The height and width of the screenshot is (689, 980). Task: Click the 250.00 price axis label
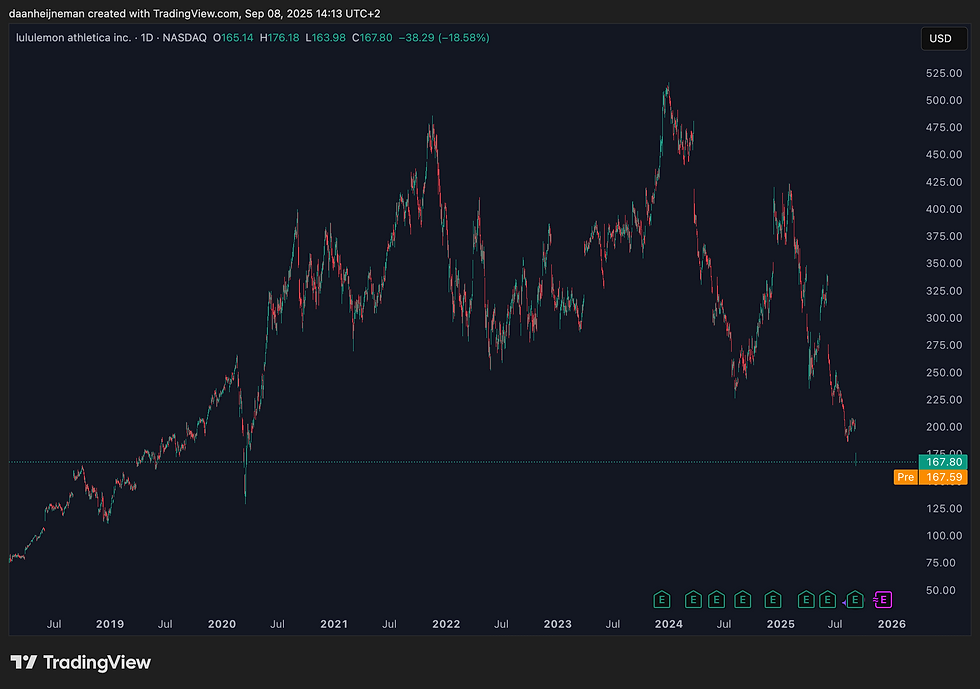[x=944, y=373]
